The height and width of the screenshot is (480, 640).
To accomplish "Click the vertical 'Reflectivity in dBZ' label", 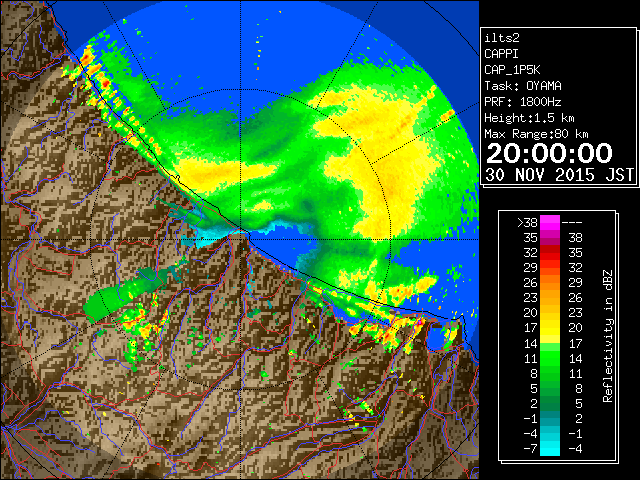I will 607,336.
